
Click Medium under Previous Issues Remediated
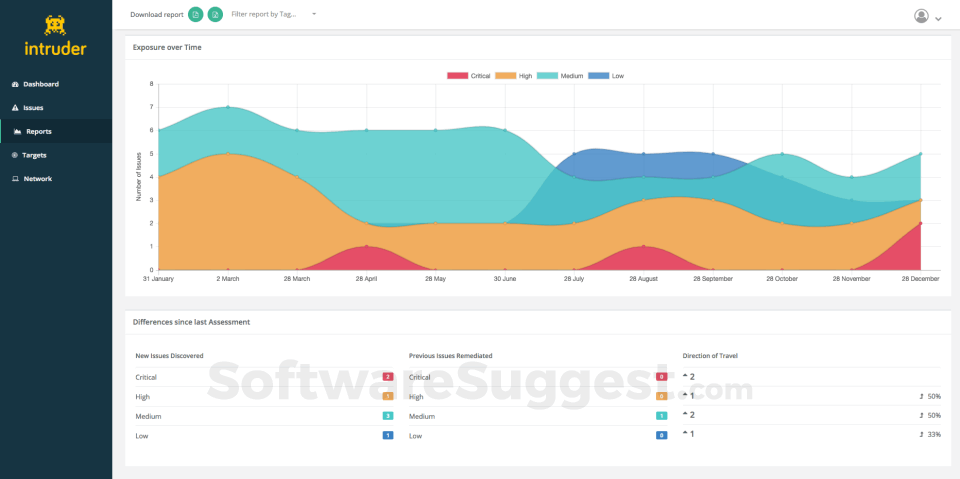pyautogui.click(x=422, y=416)
